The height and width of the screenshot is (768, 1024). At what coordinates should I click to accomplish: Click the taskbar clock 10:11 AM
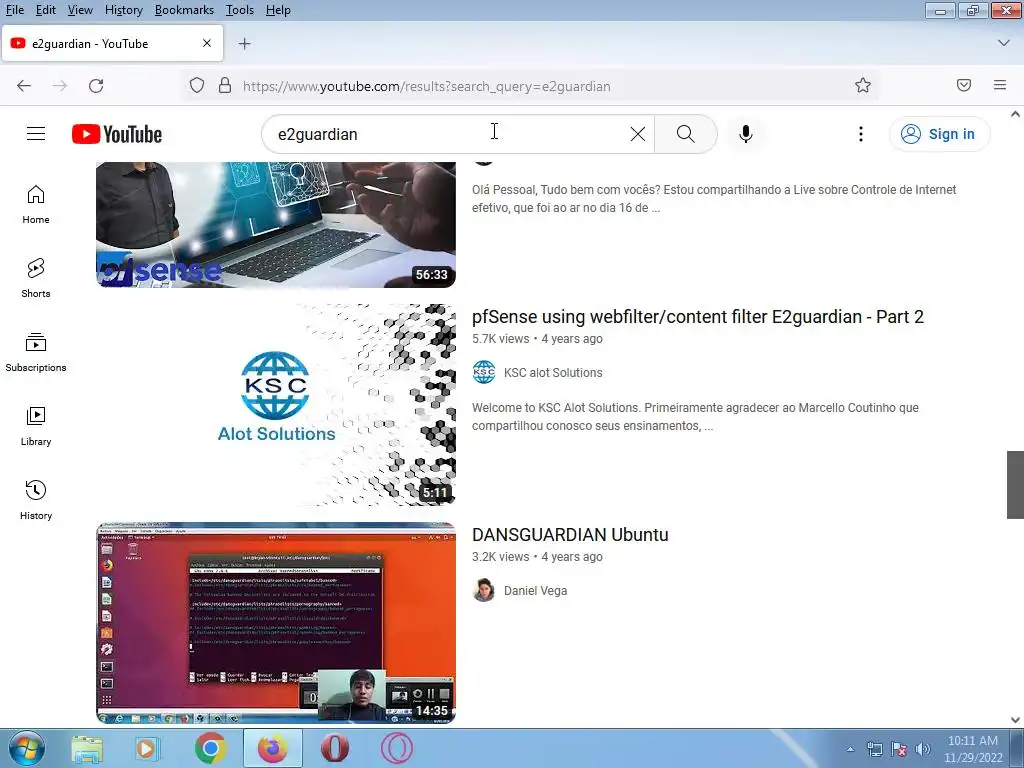click(973, 741)
